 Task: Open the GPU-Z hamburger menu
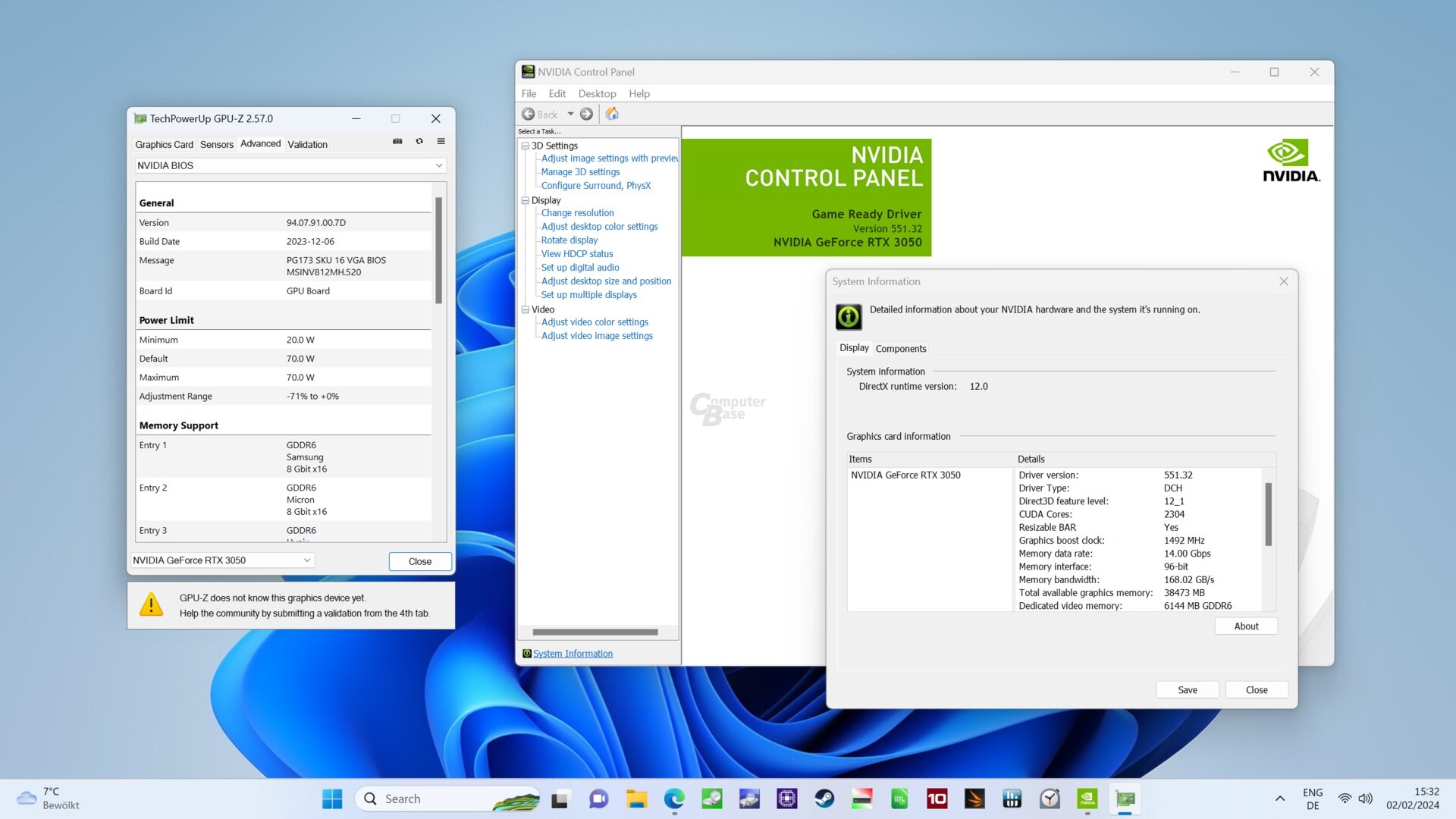pyautogui.click(x=441, y=142)
